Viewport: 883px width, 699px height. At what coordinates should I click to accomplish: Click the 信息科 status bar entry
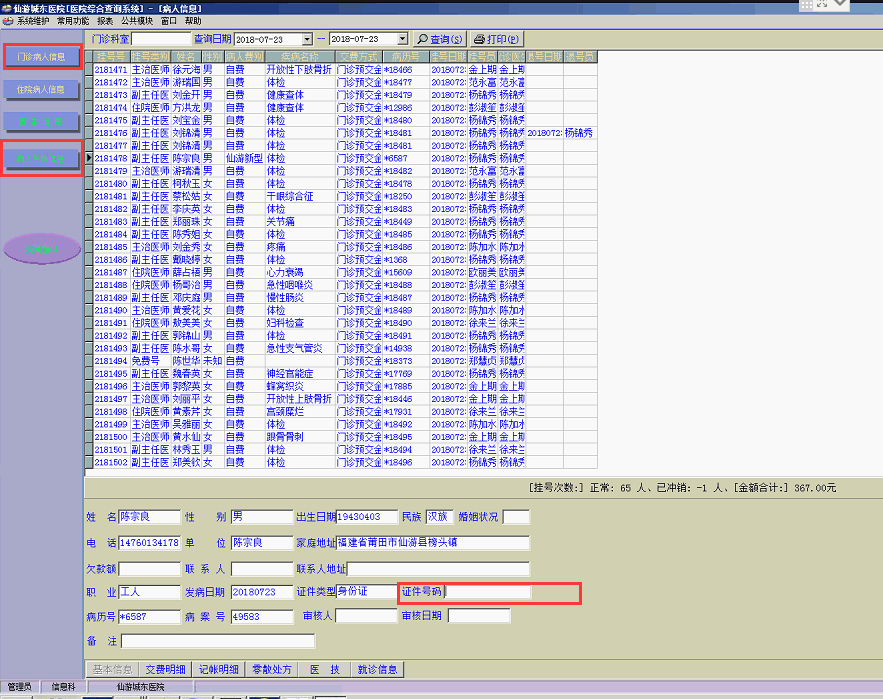coord(63,687)
